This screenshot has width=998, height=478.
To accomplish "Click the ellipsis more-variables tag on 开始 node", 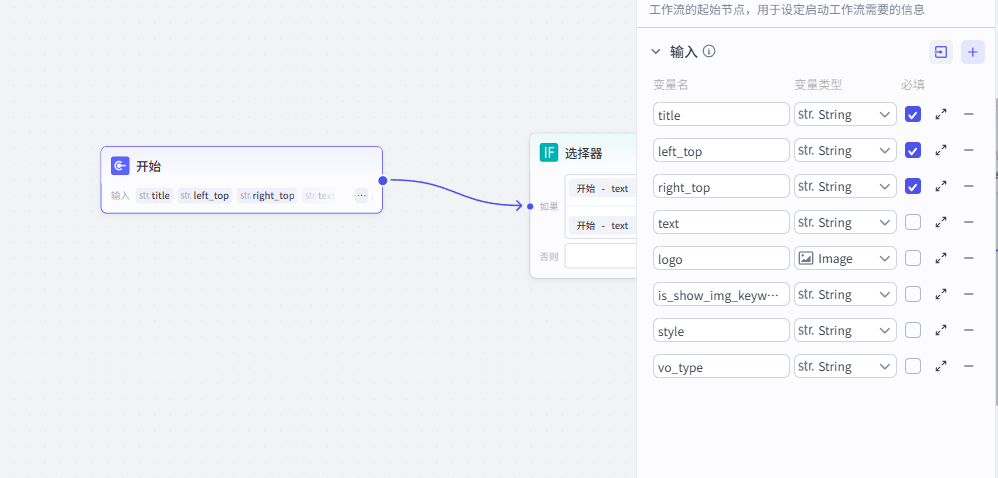I will pyautogui.click(x=361, y=196).
